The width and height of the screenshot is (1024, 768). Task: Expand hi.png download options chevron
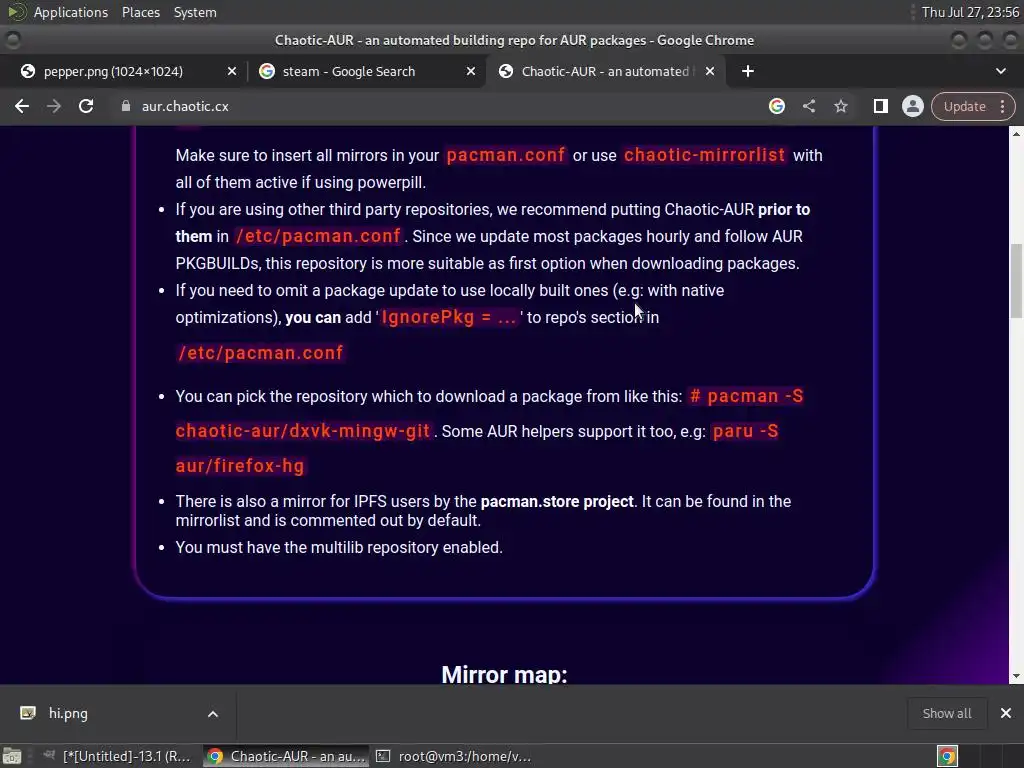(x=213, y=714)
